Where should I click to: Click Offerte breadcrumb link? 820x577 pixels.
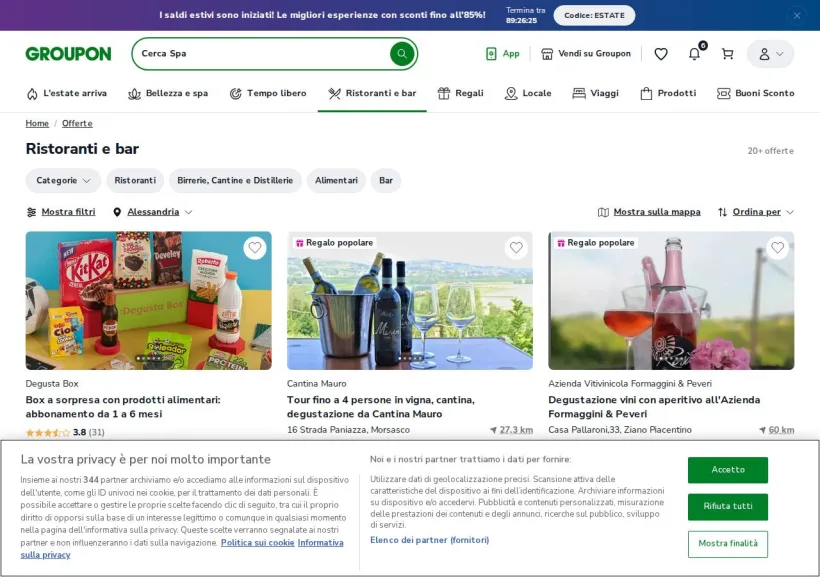click(x=77, y=123)
